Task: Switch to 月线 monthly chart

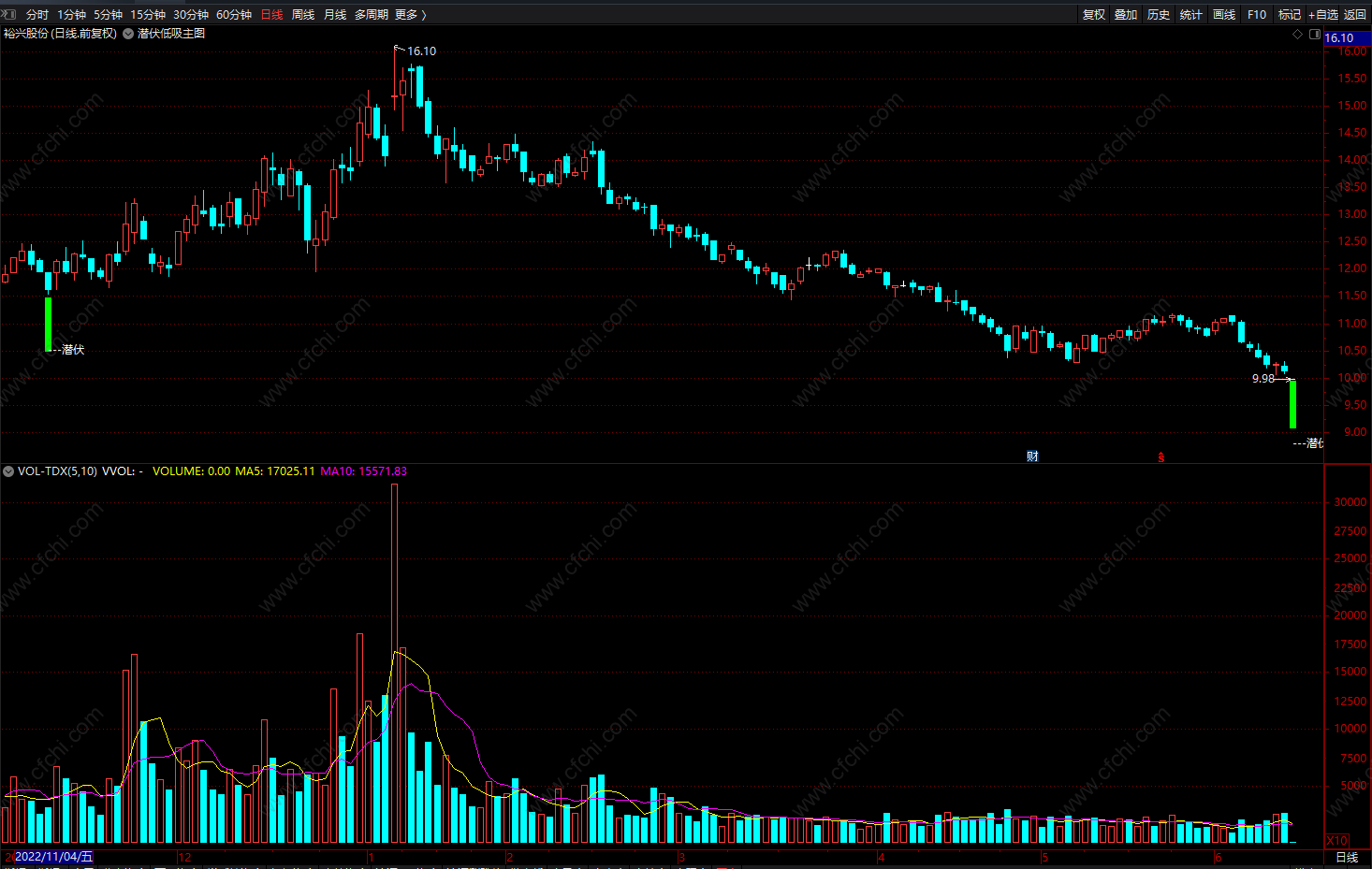Action: point(335,14)
